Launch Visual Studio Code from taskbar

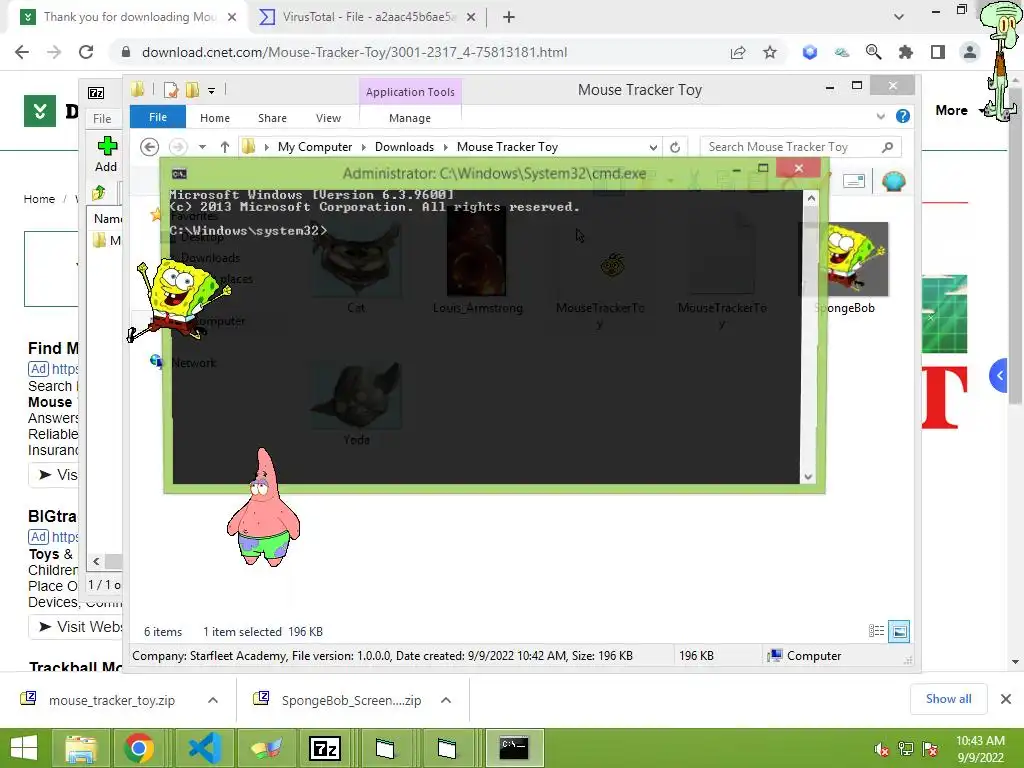pyautogui.click(x=204, y=748)
